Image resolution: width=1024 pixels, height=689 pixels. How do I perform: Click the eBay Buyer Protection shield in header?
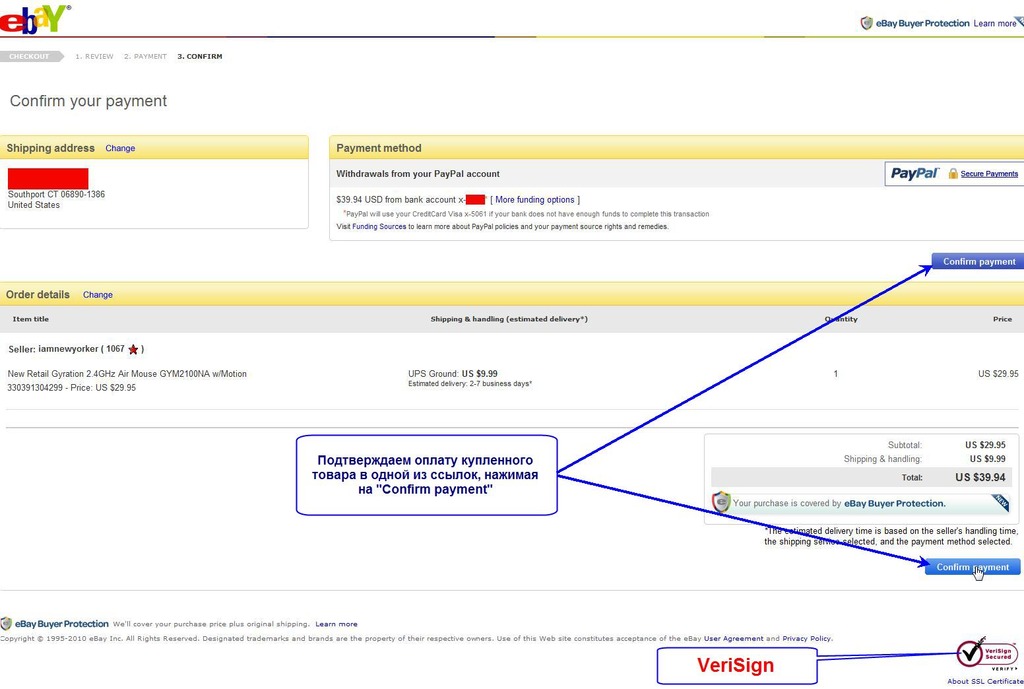[x=867, y=24]
